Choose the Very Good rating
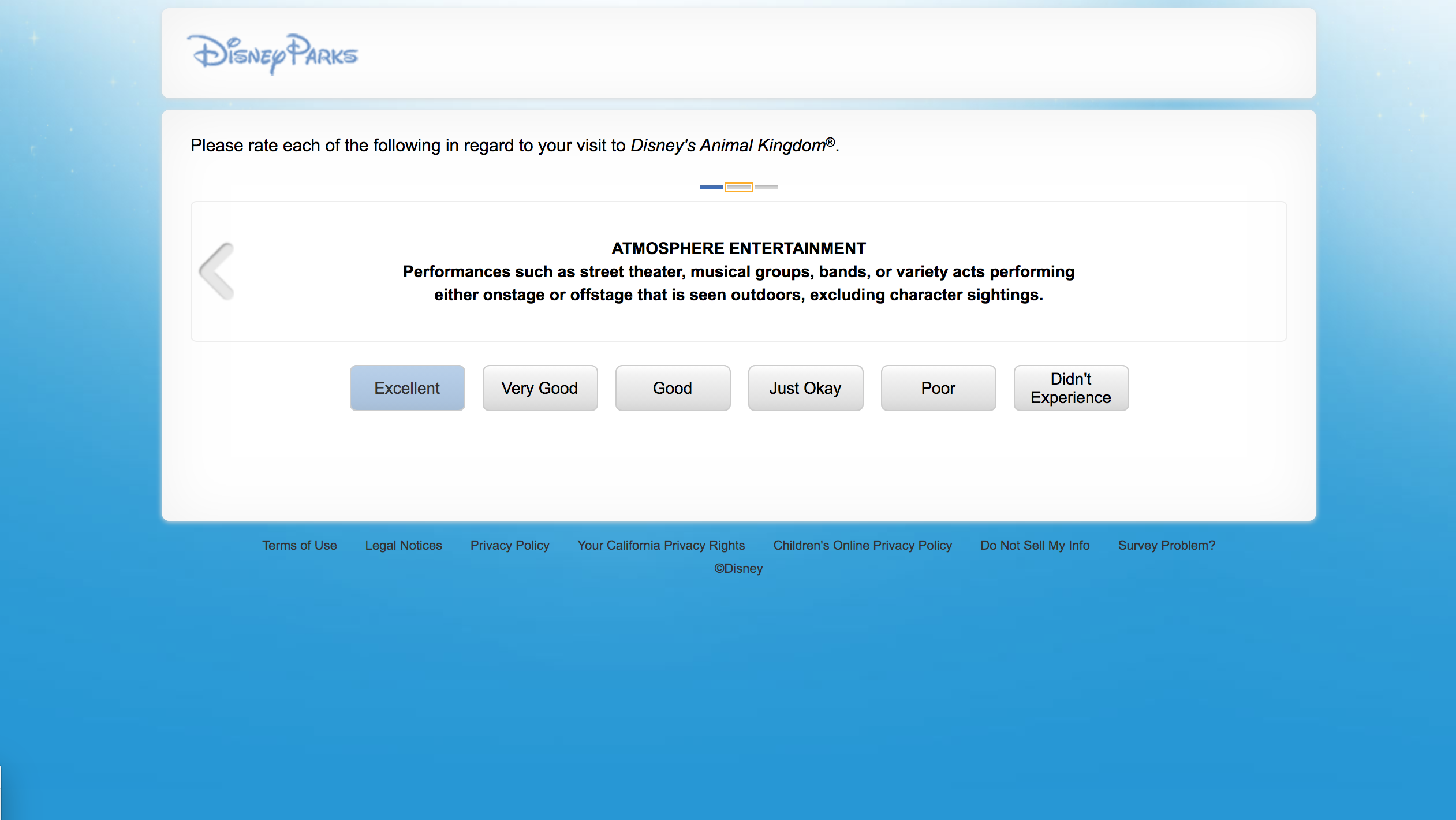The width and height of the screenshot is (1456, 820). tap(540, 388)
